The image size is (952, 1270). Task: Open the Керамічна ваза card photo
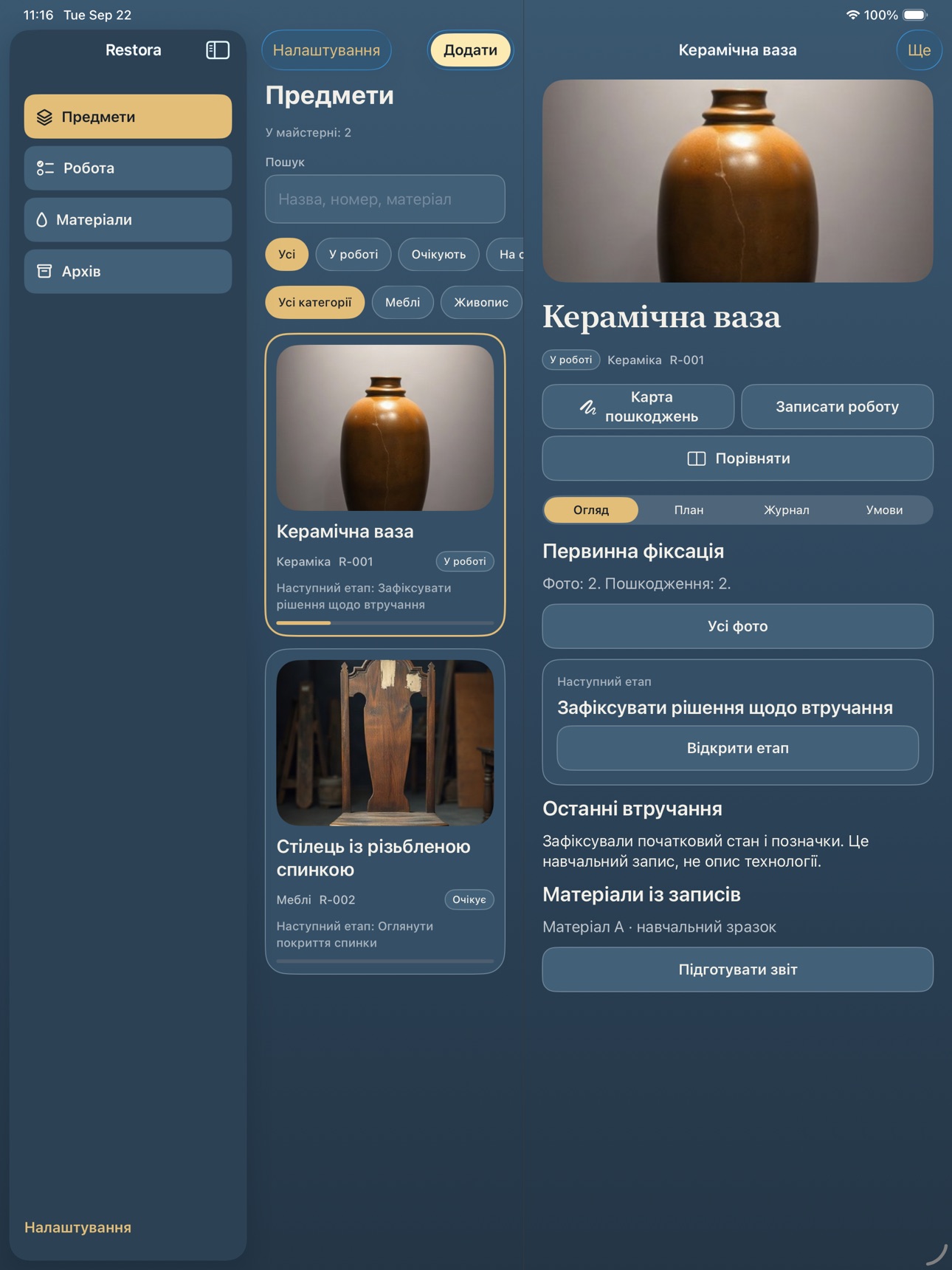point(385,428)
